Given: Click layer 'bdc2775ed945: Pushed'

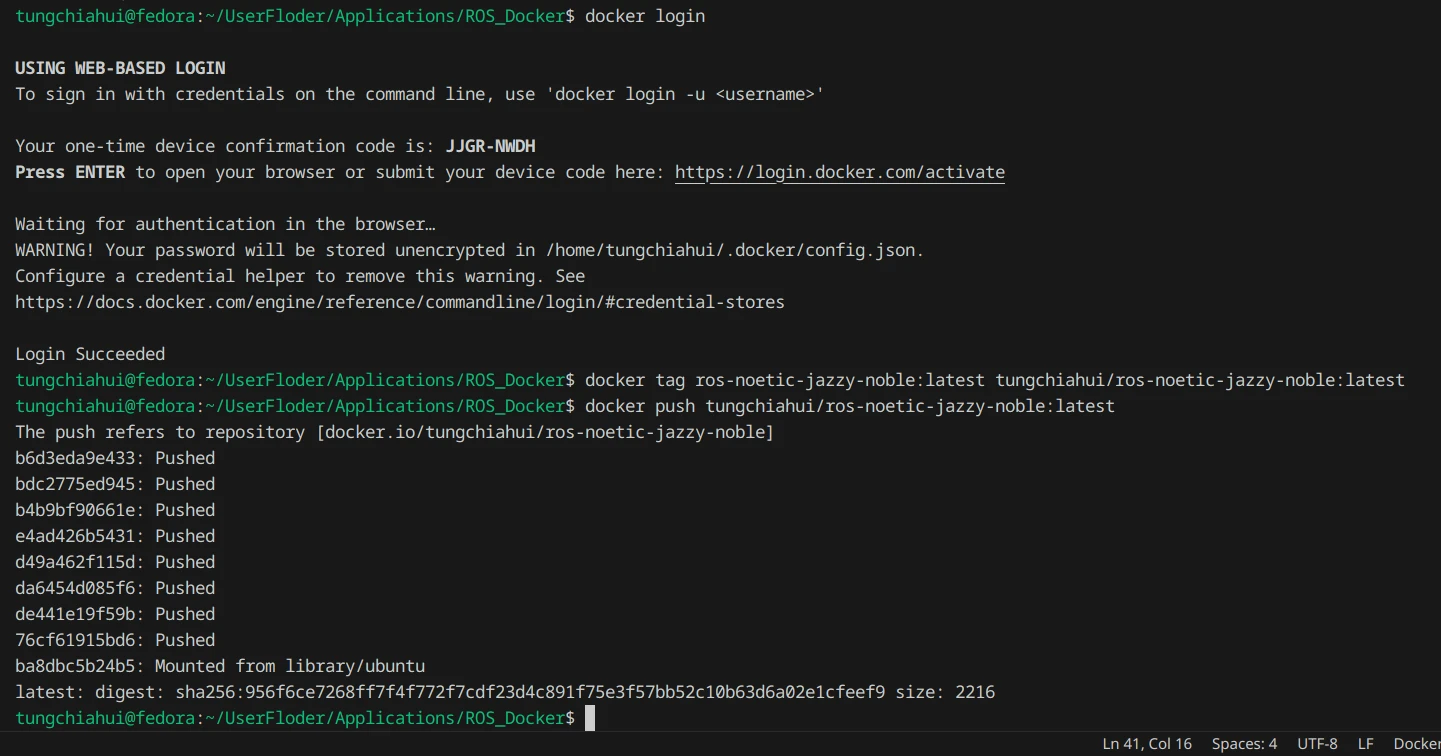Looking at the screenshot, I should 115,484.
